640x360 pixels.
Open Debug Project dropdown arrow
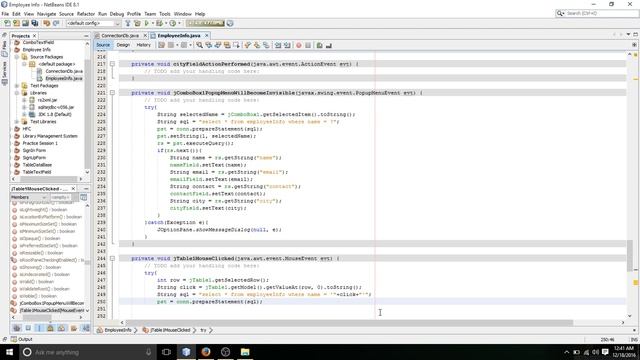(x=166, y=23)
